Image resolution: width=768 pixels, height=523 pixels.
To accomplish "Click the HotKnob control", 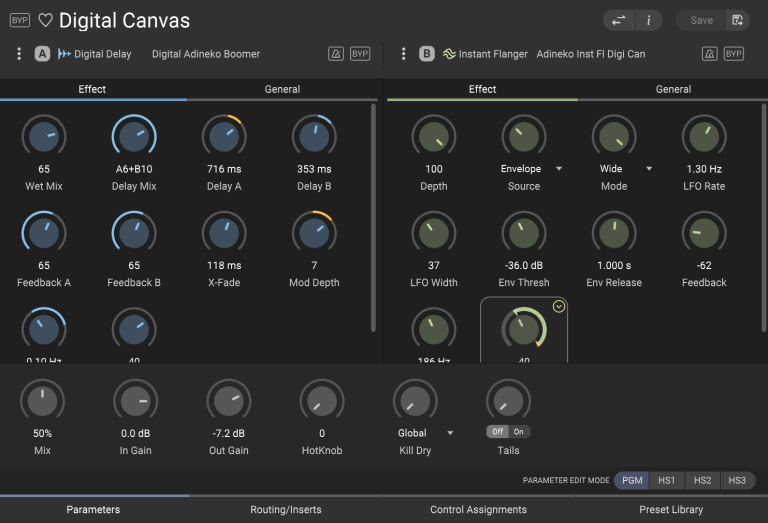I will pos(322,401).
